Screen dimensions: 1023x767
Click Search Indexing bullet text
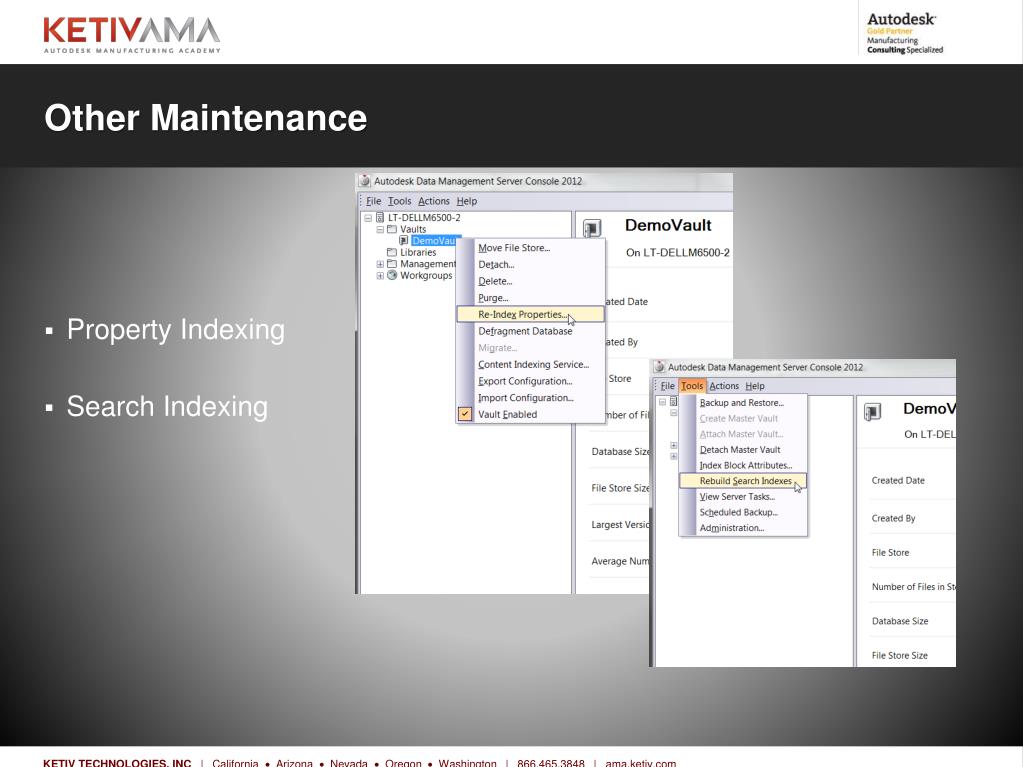(x=167, y=406)
